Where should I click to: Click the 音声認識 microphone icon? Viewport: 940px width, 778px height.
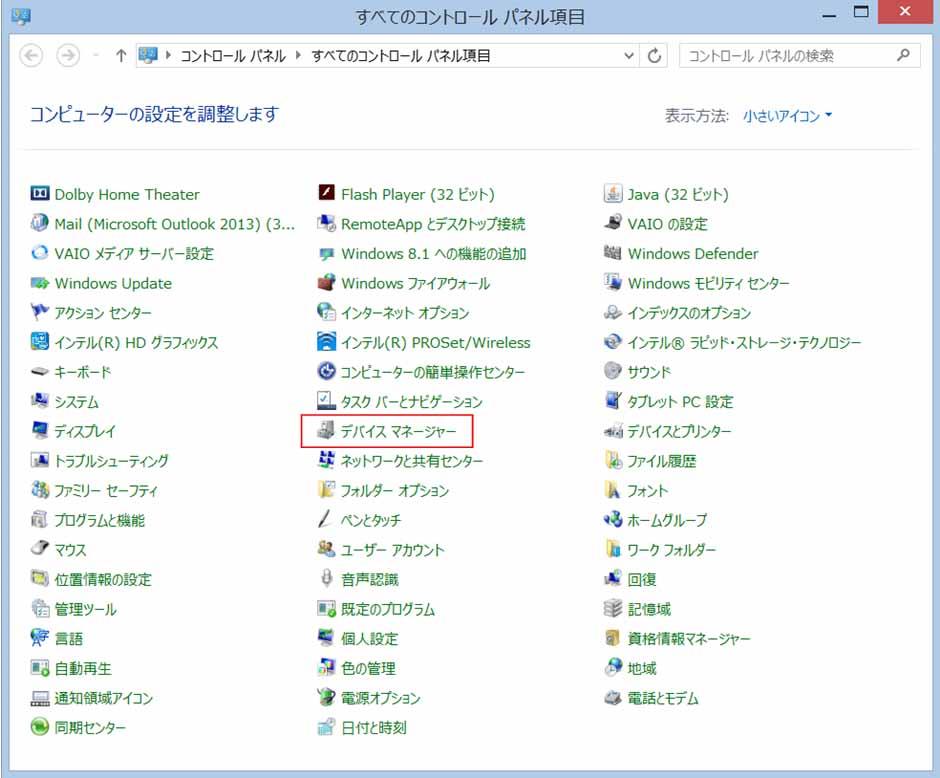point(326,578)
